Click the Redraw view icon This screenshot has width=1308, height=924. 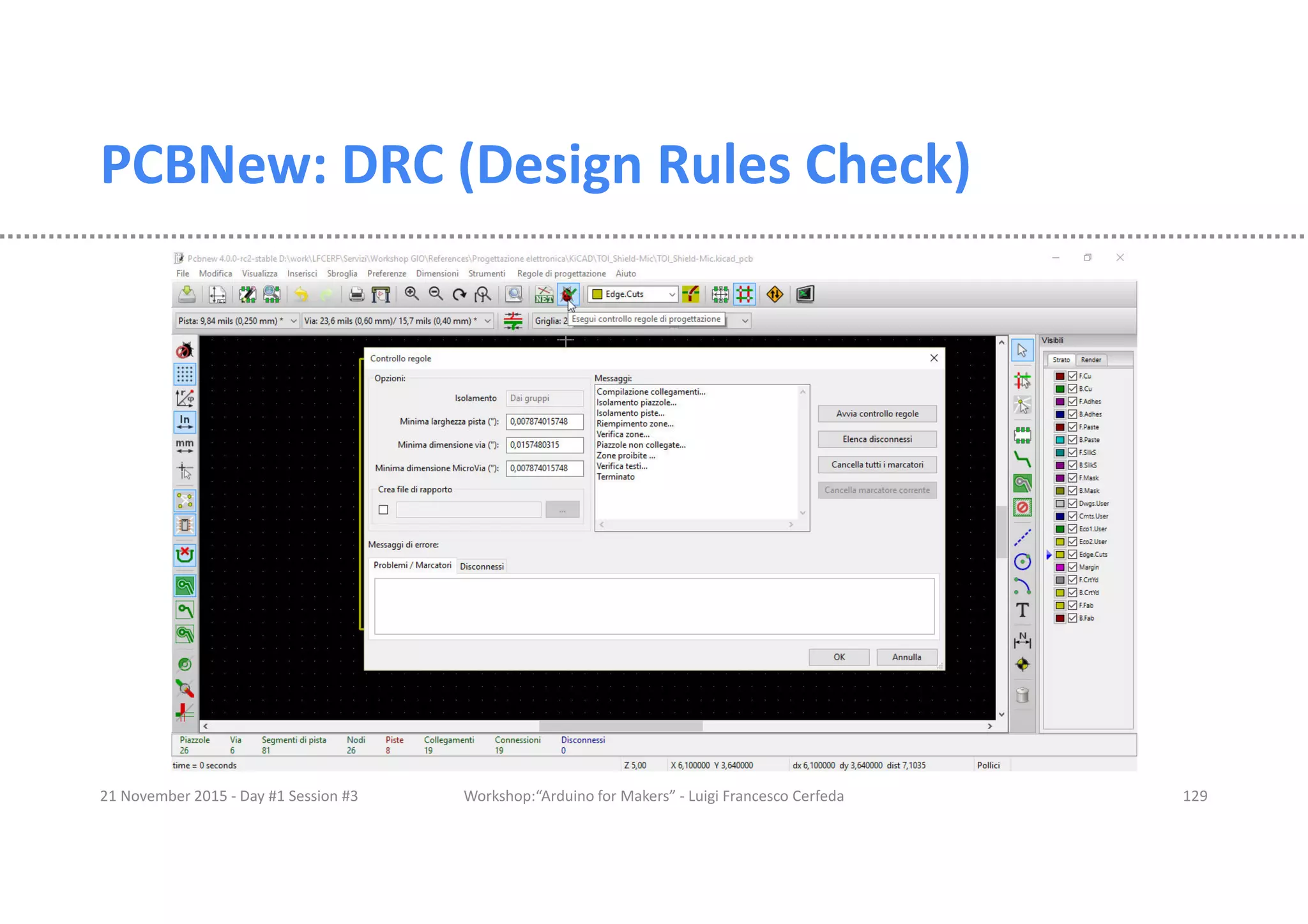pos(459,294)
